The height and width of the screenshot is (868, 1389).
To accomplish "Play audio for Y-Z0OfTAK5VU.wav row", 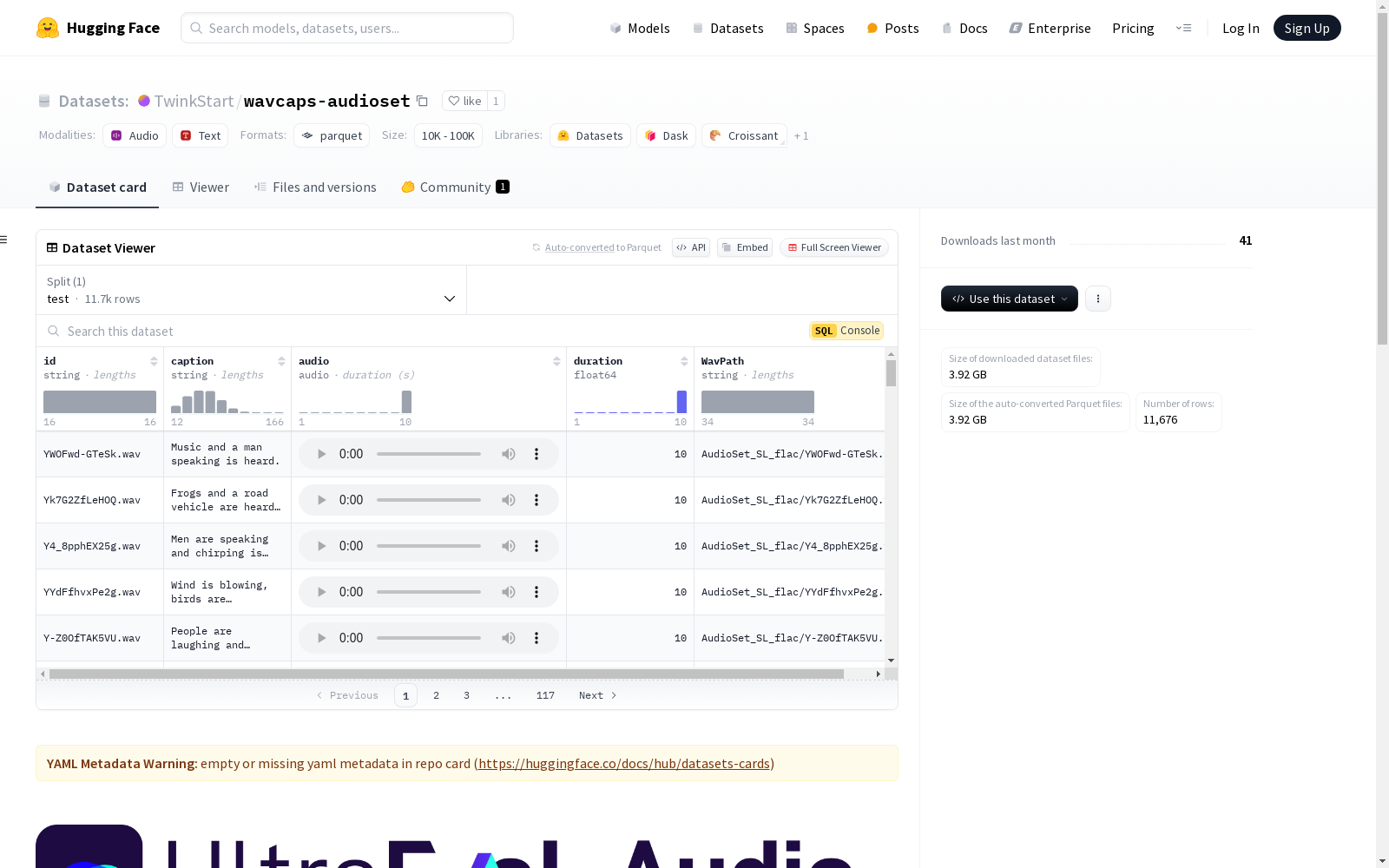I will pos(321,638).
